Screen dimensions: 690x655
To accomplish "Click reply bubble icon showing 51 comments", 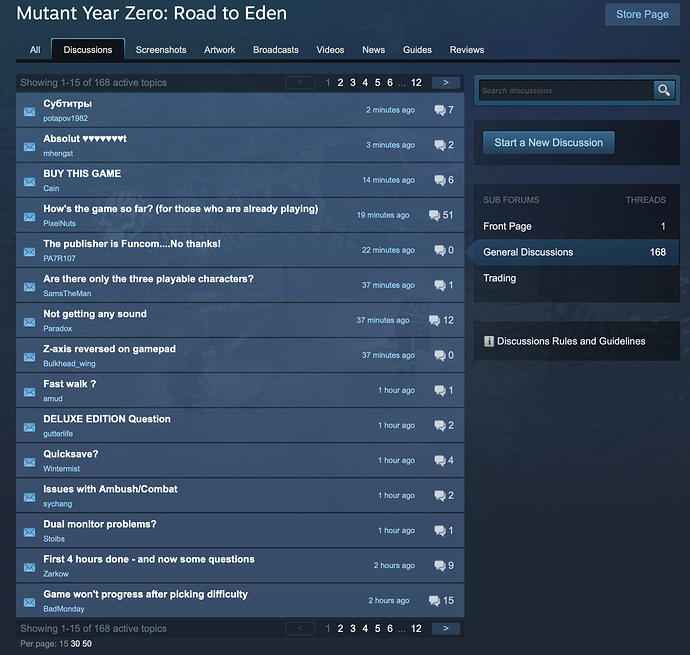I will 434,215.
